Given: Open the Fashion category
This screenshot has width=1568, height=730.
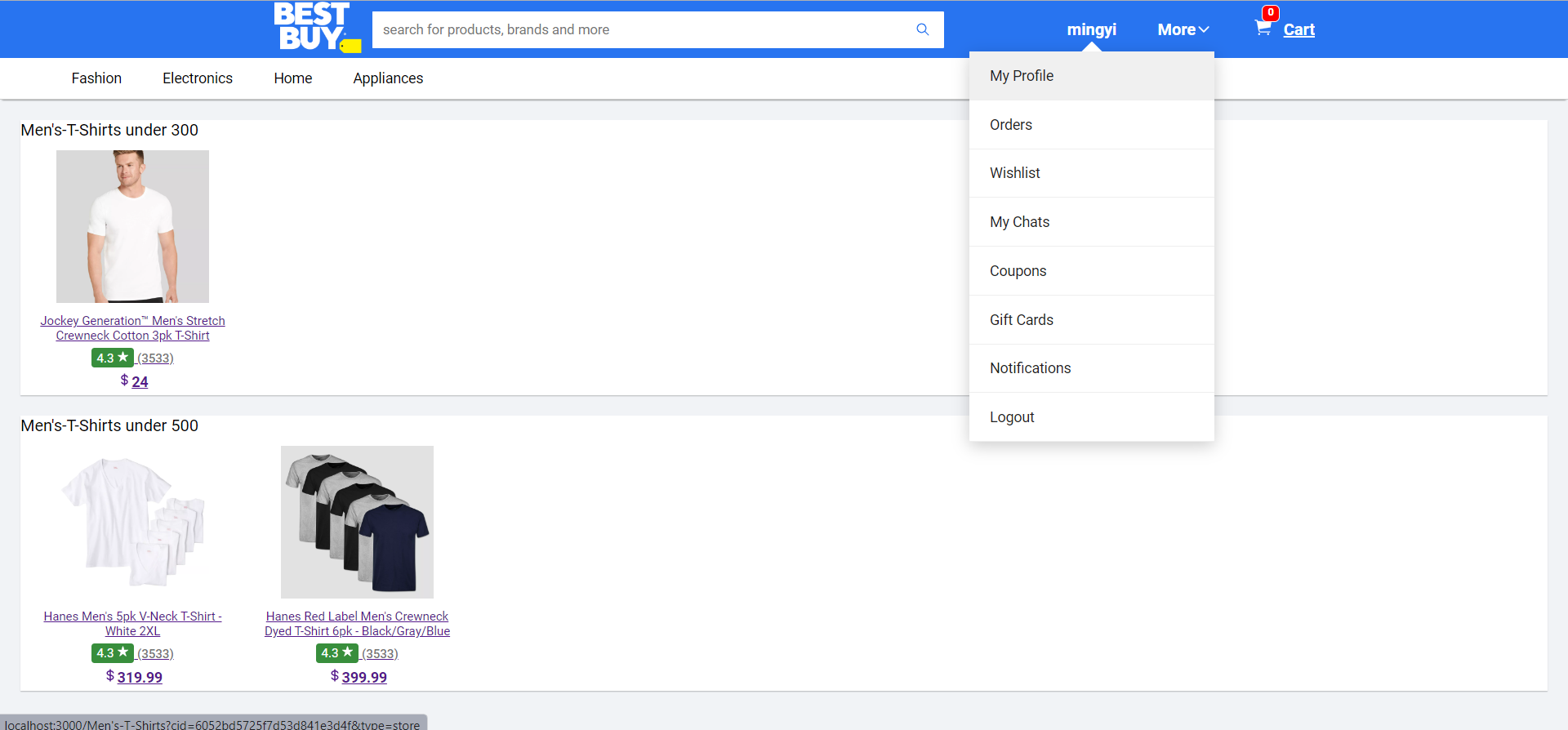Looking at the screenshot, I should pos(96,78).
